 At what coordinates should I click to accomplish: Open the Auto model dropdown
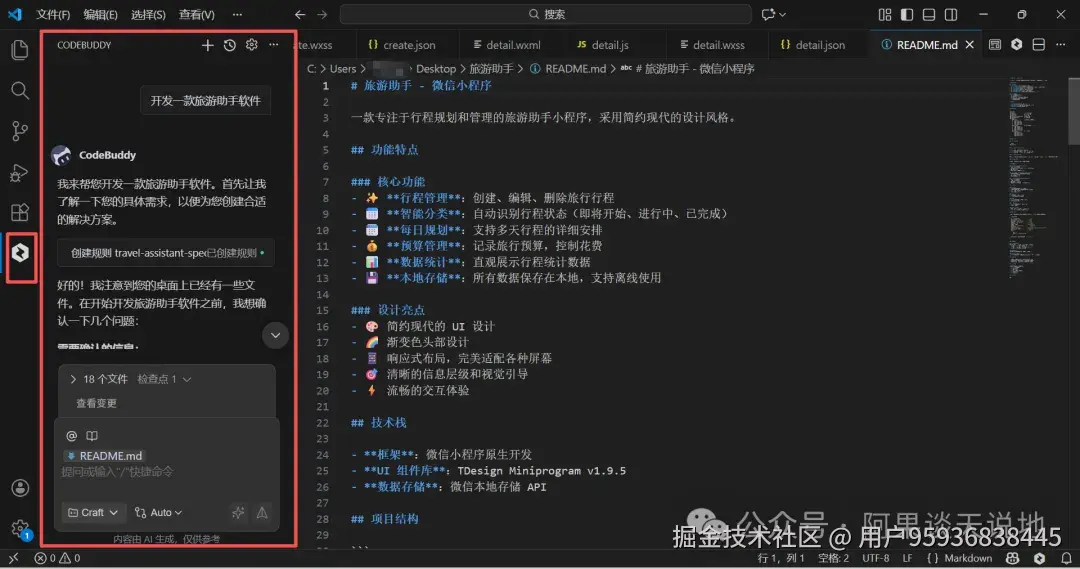coord(158,513)
